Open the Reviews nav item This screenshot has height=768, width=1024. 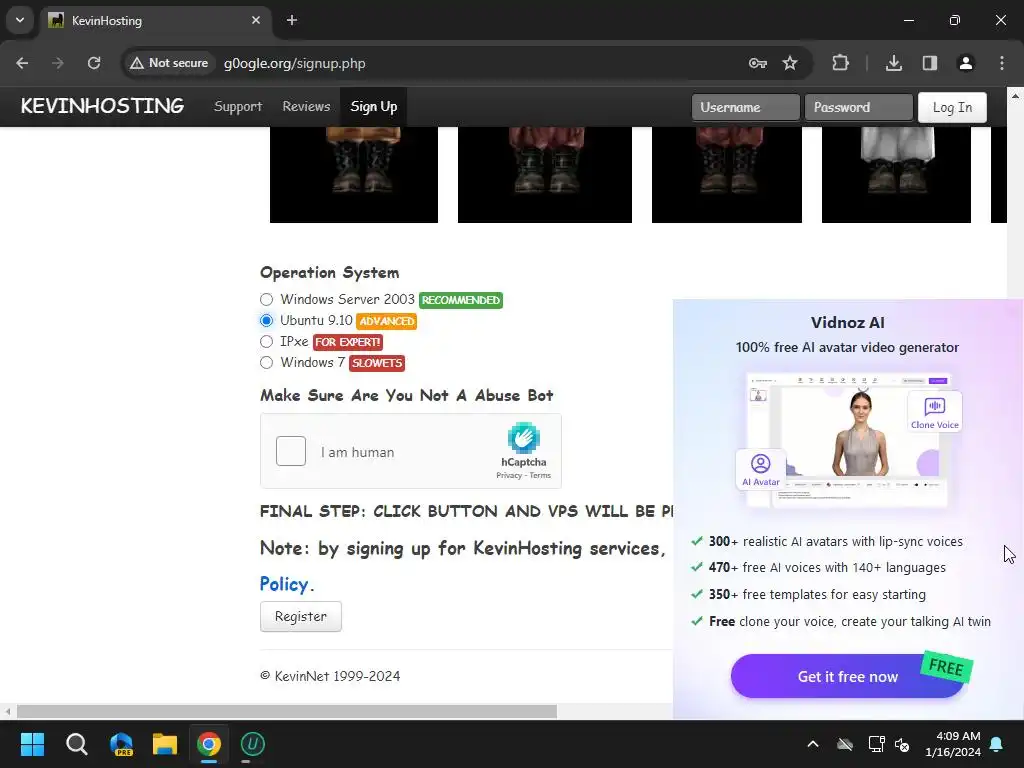306,106
